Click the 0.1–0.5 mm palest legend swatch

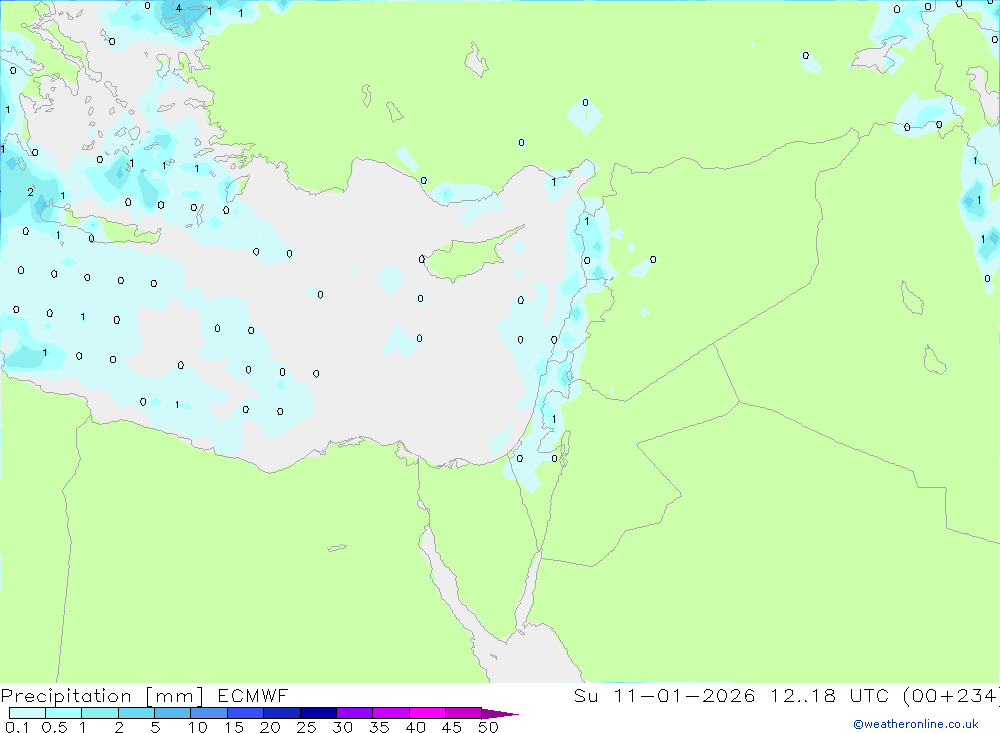pyautogui.click(x=27, y=713)
